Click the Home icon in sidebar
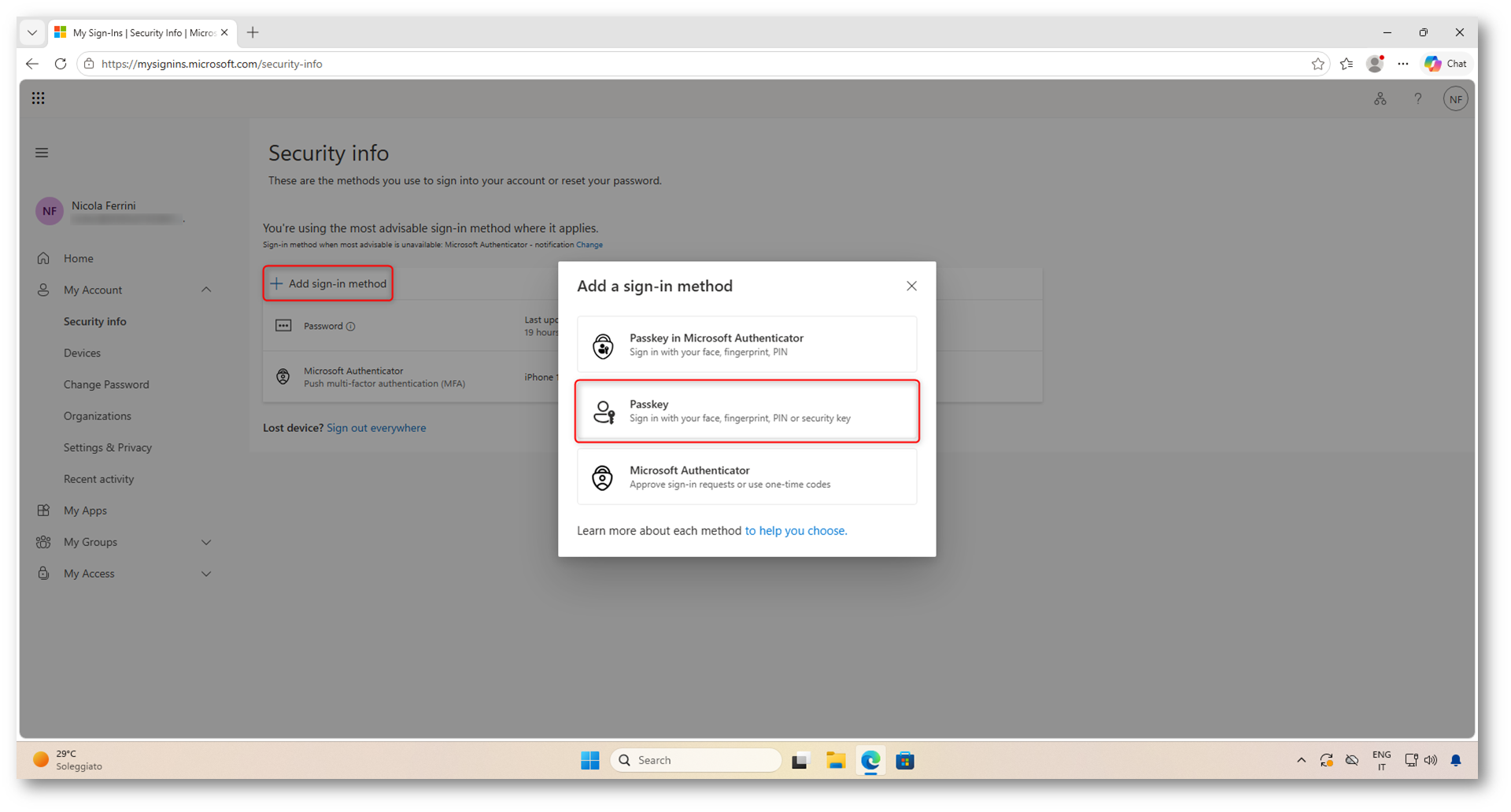Image resolution: width=1511 pixels, height=812 pixels. coord(43,258)
